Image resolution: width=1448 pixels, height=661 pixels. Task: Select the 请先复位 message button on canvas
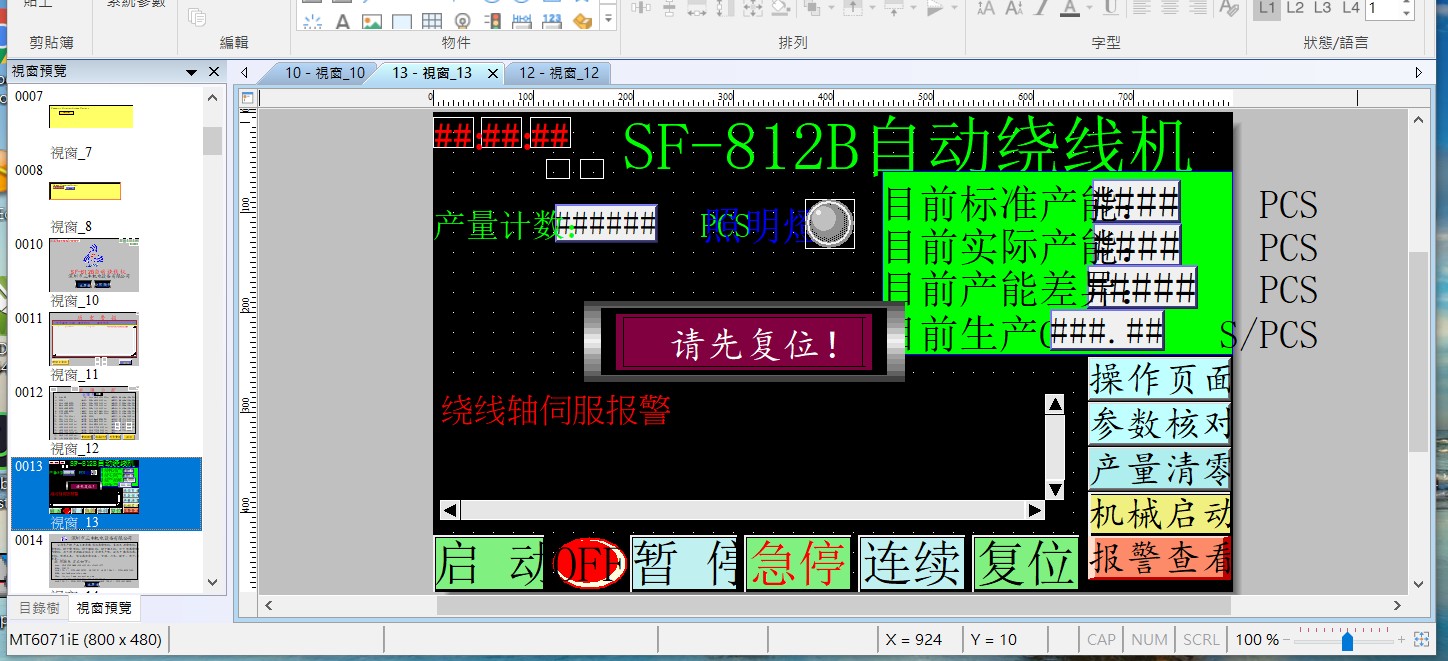tap(744, 343)
